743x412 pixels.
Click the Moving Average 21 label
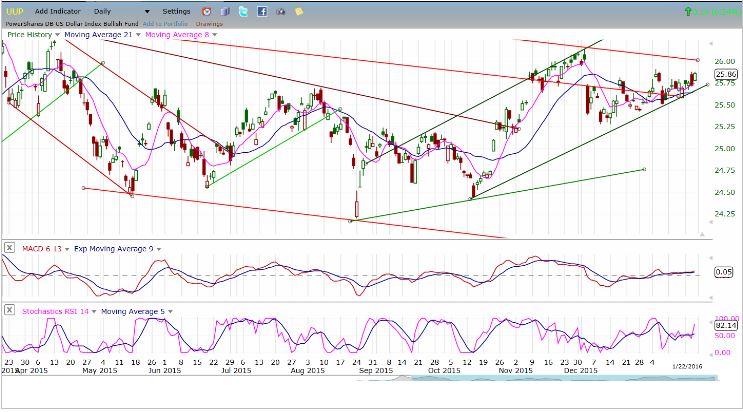coord(98,35)
